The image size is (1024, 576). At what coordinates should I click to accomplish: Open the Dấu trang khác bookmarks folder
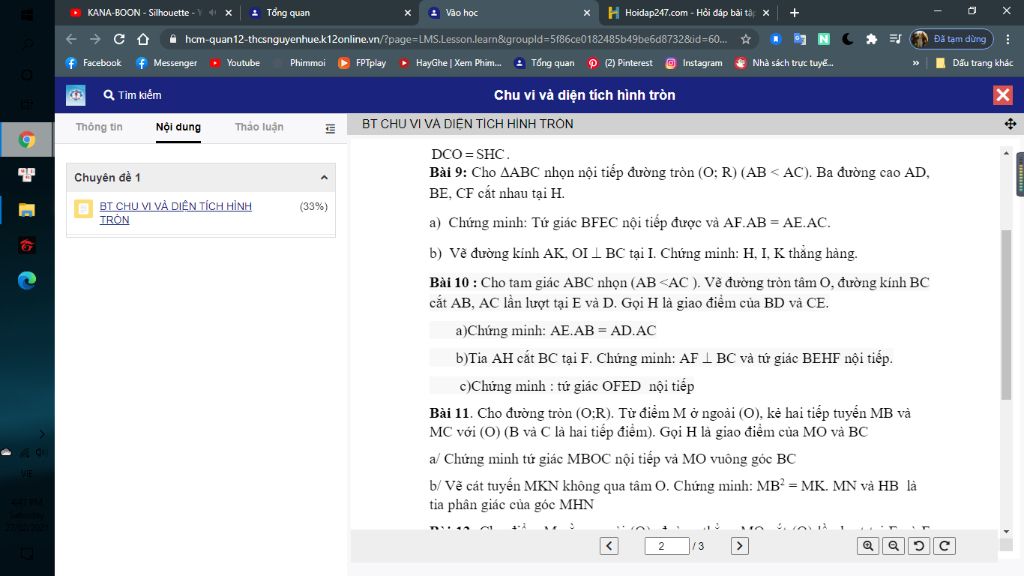coord(974,63)
